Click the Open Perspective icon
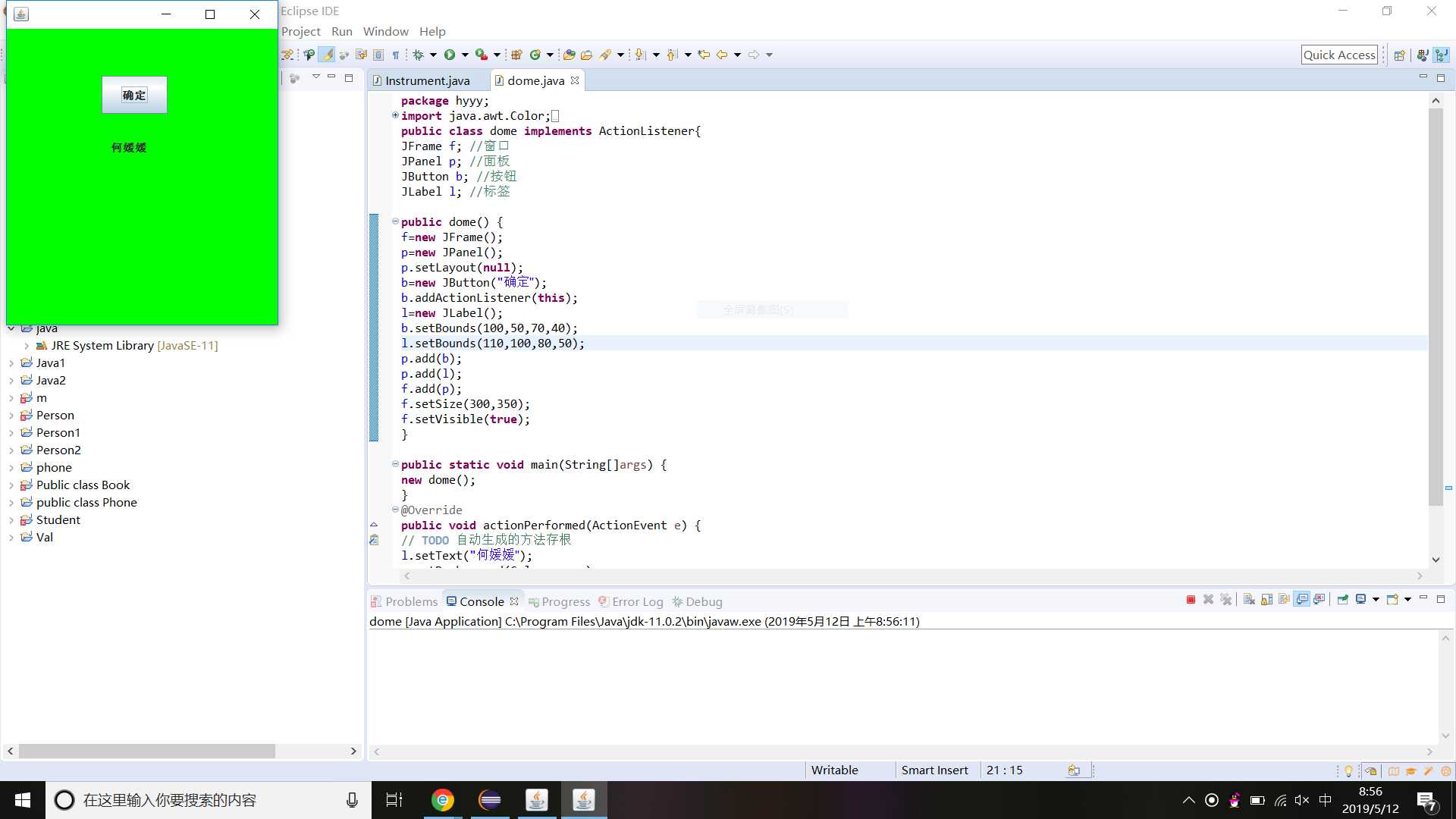Screen dimensions: 1456x819 pos(1400,55)
